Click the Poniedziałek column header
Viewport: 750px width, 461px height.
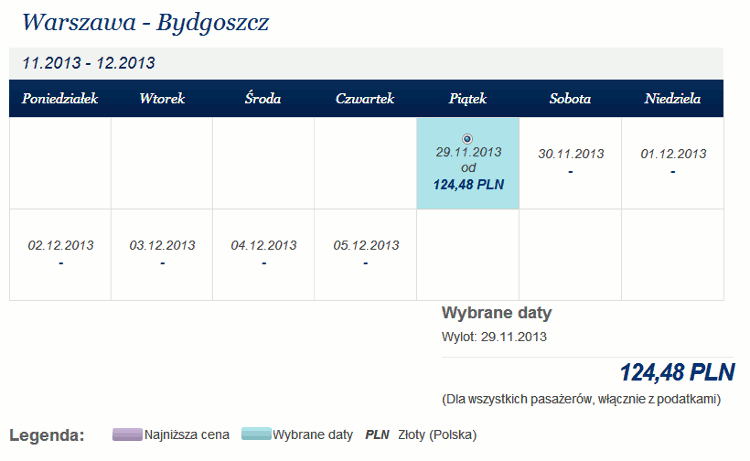(x=60, y=99)
